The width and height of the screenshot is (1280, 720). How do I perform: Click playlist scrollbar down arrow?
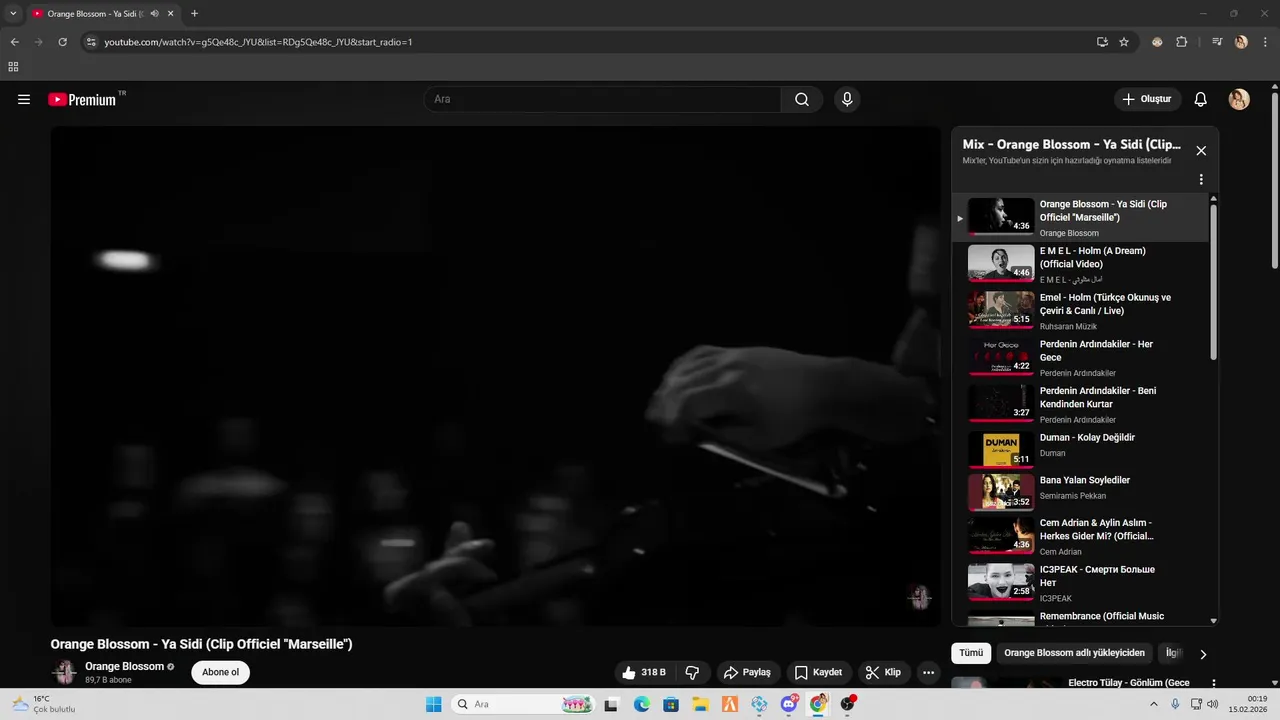pyautogui.click(x=1214, y=621)
